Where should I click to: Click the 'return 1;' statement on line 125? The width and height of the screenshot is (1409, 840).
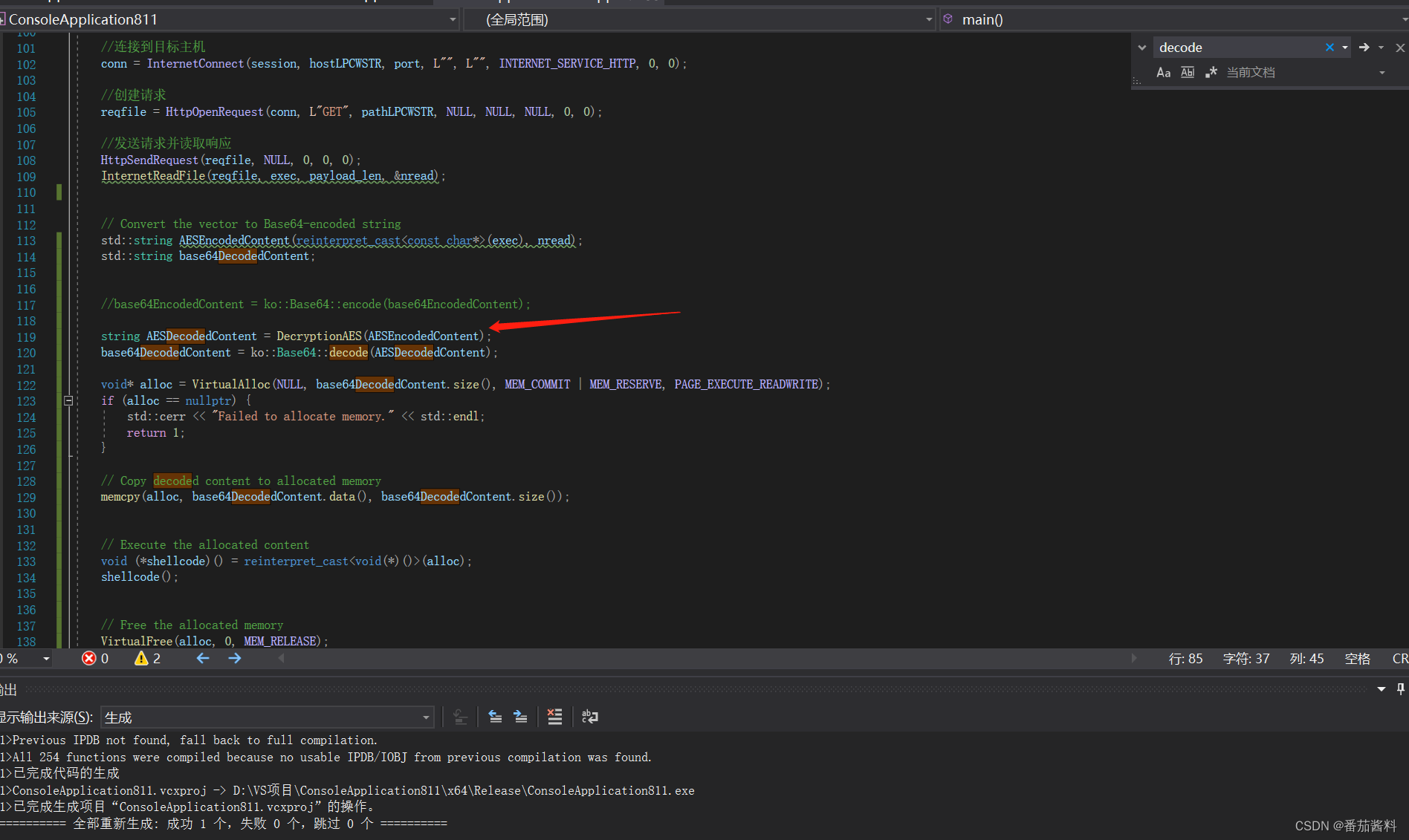(155, 433)
